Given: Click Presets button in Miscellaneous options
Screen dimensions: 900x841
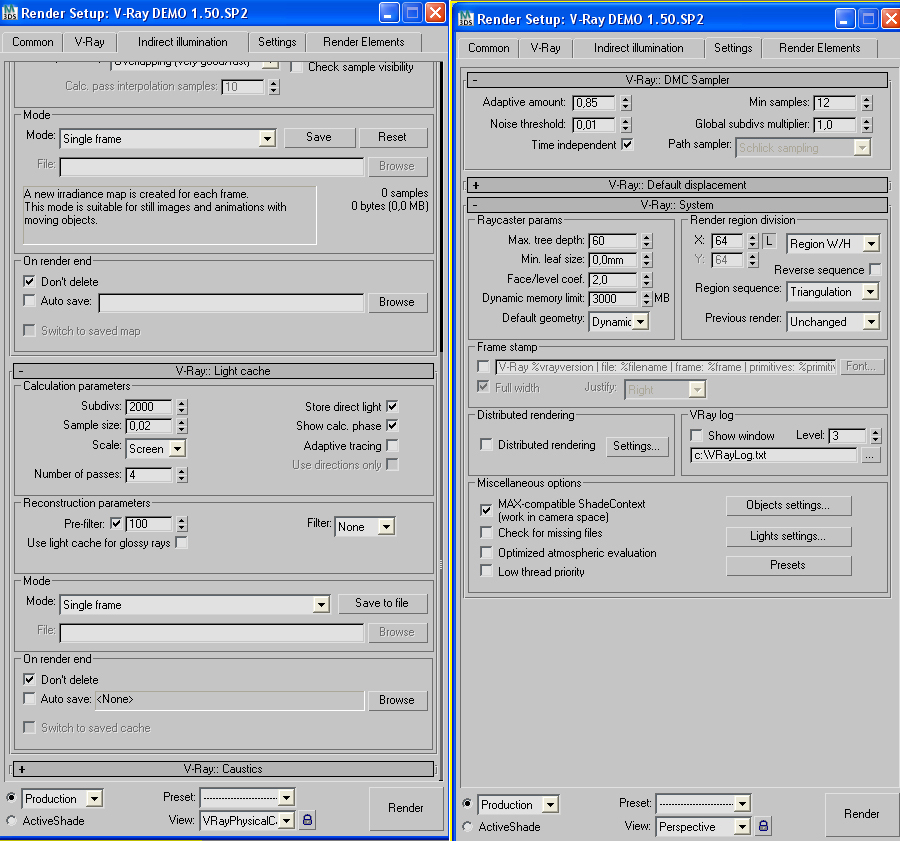Looking at the screenshot, I should 788,565.
